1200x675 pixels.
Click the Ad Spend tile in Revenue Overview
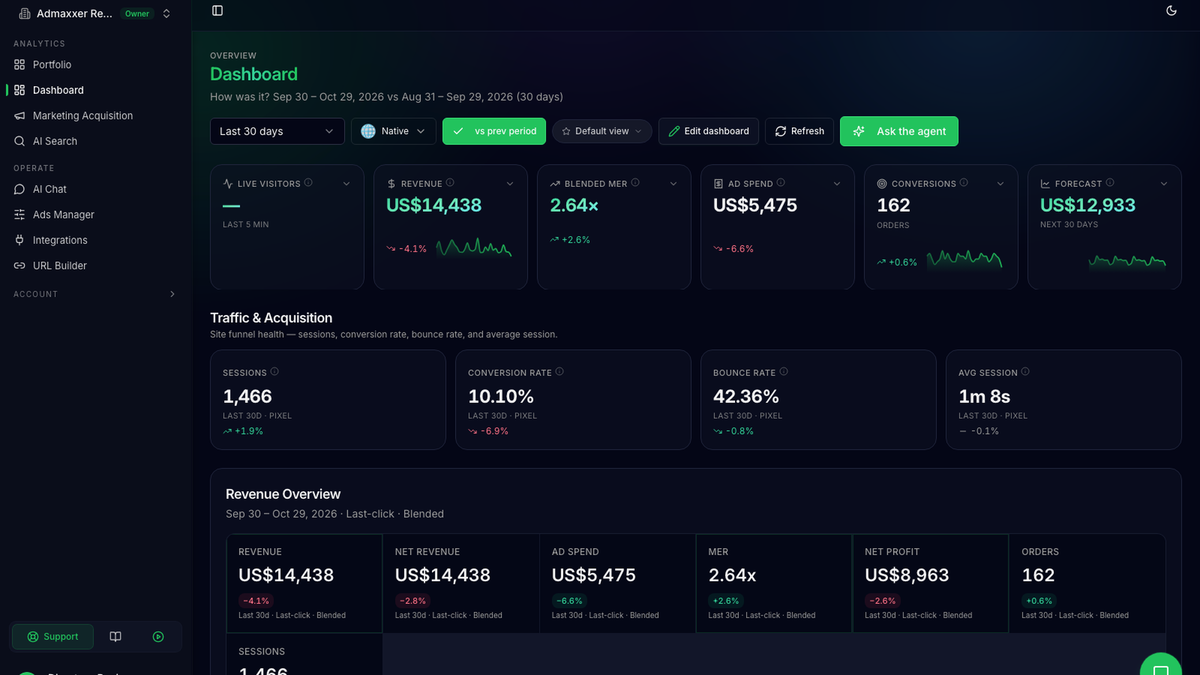[617, 583]
